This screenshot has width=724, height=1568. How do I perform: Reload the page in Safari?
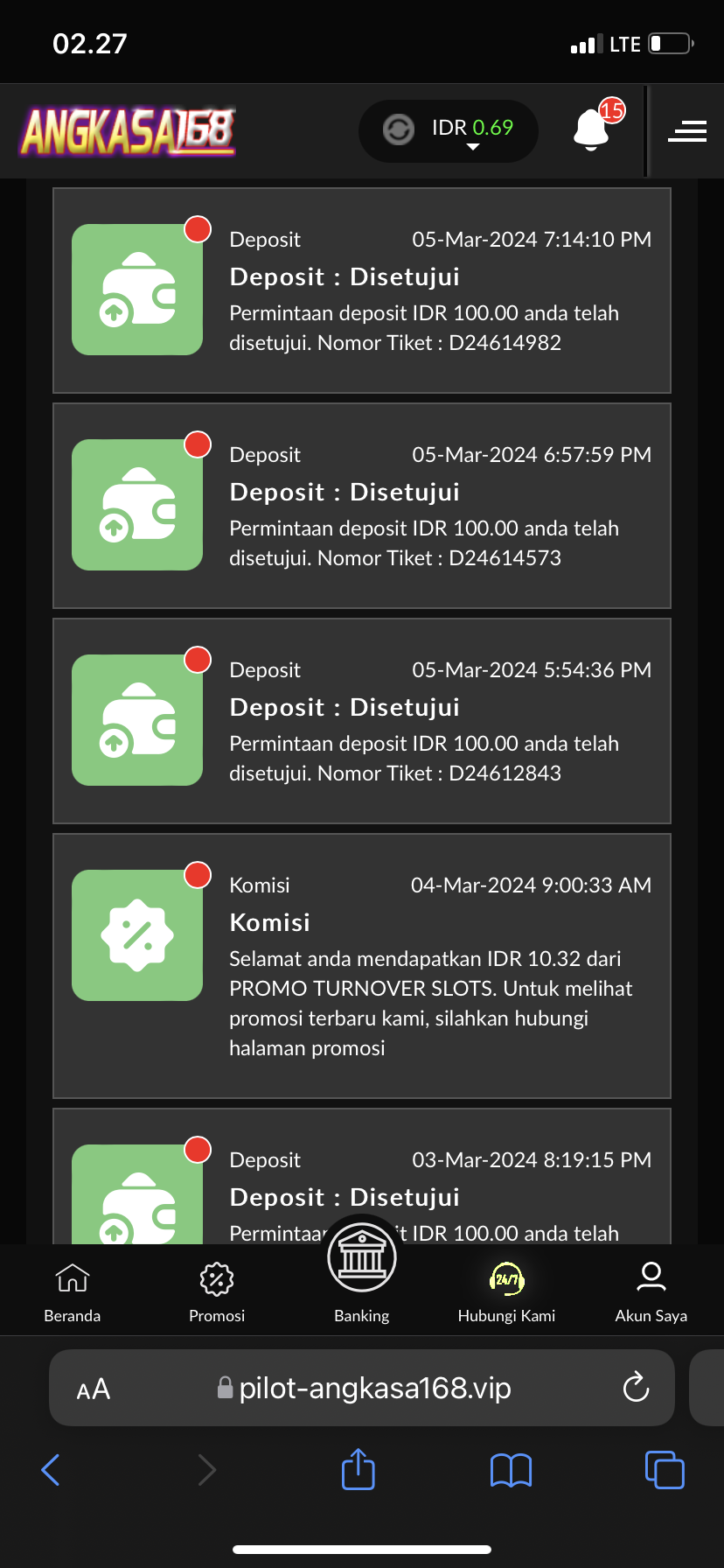[x=636, y=1387]
